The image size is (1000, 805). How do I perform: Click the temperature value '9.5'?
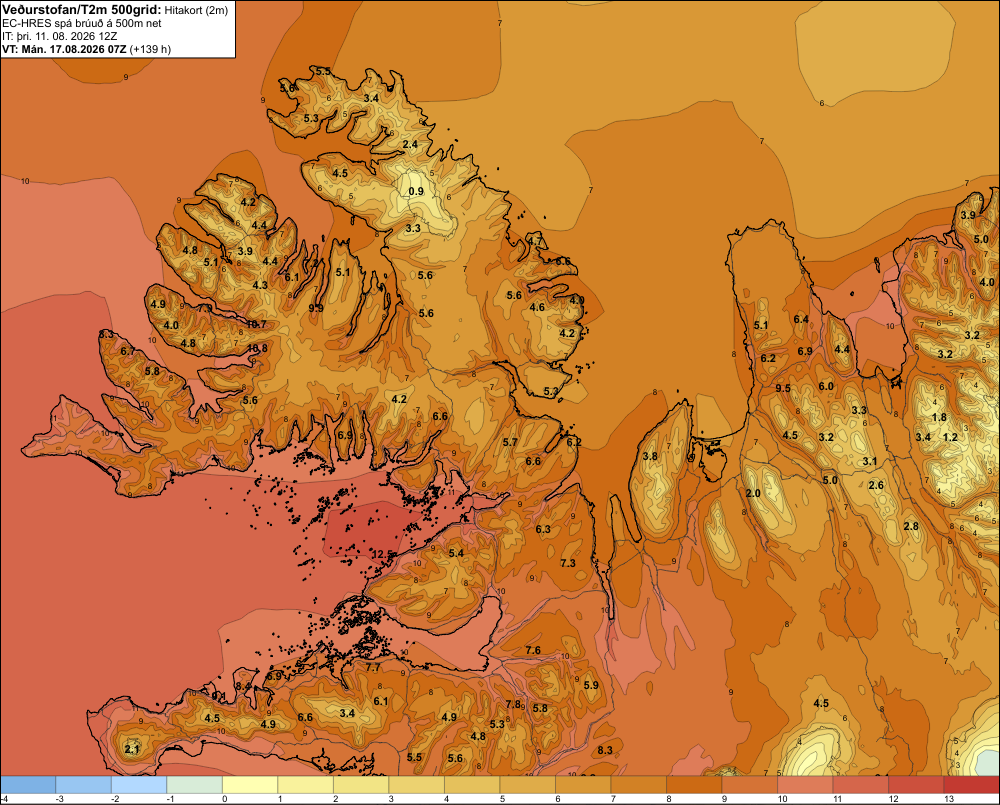[x=783, y=388]
